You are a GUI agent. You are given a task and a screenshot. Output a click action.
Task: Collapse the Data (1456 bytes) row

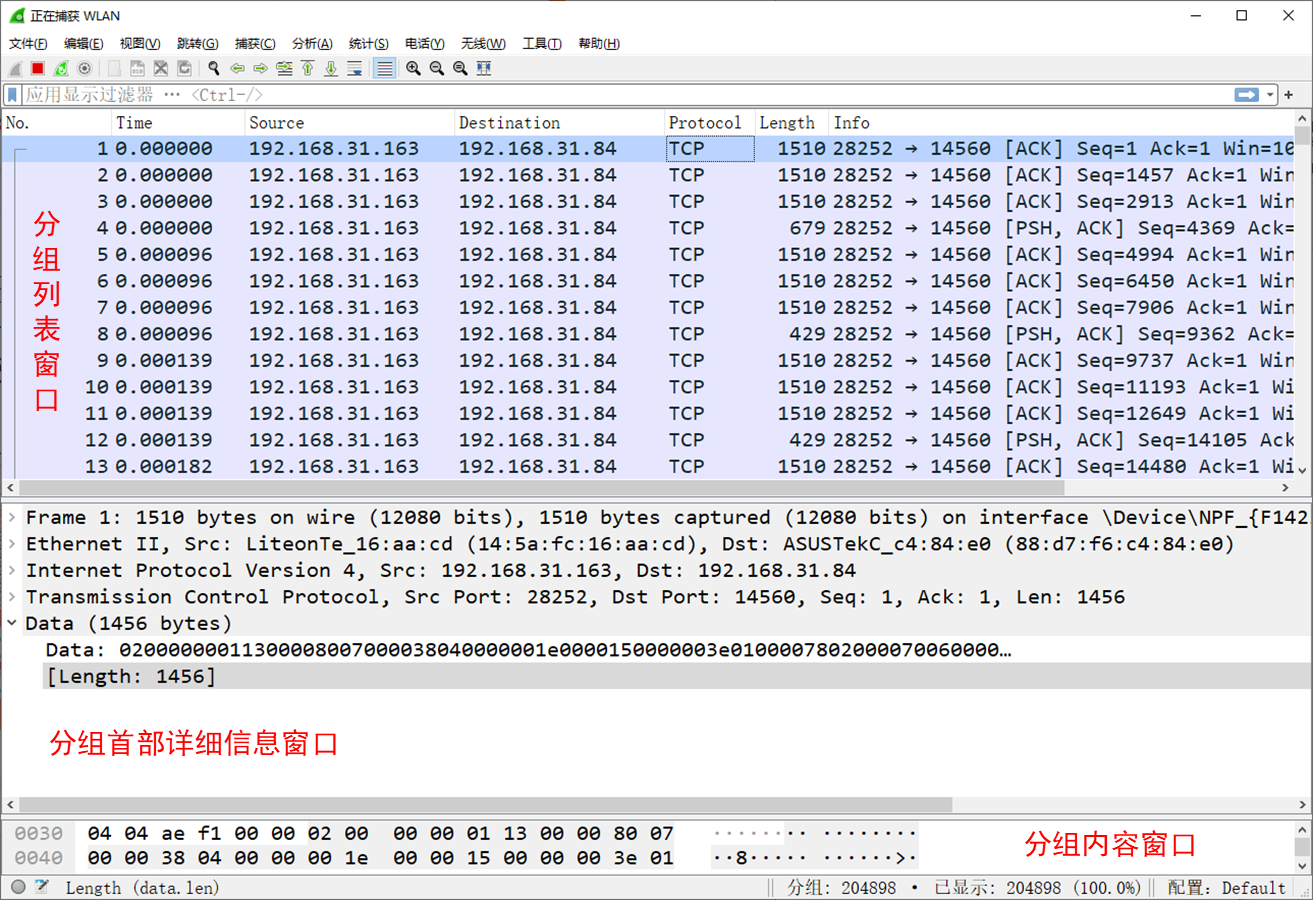pyautogui.click(x=11, y=623)
